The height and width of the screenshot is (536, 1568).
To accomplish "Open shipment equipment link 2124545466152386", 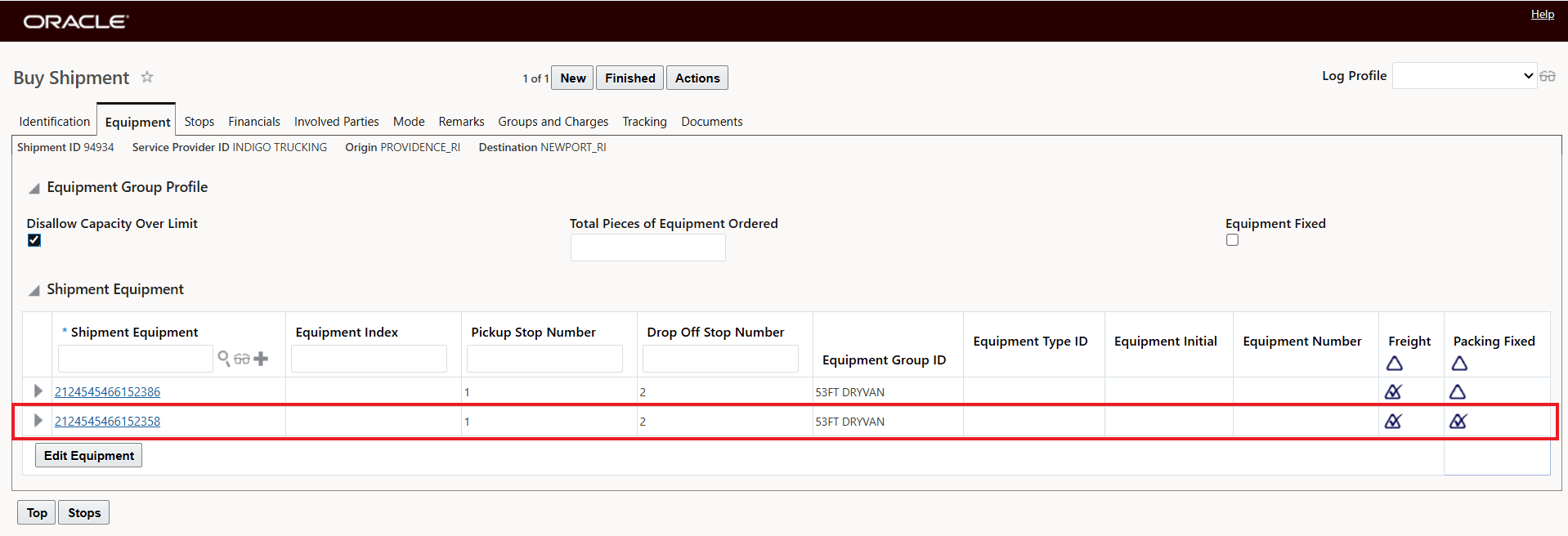I will tap(107, 391).
